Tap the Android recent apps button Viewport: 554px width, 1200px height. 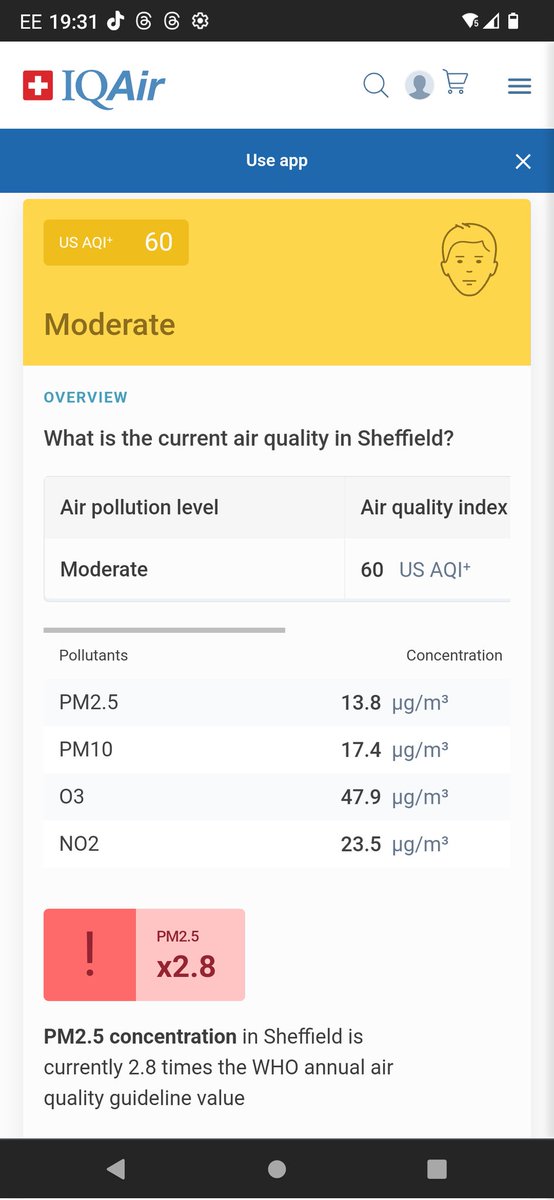437,1169
